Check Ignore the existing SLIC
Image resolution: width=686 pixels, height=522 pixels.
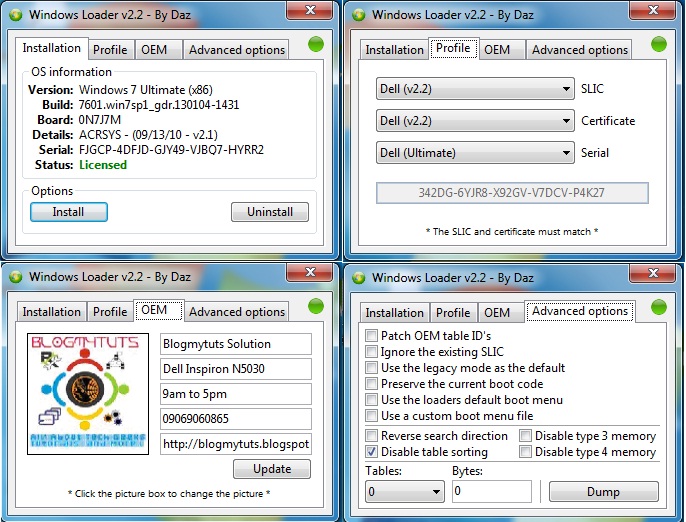pyautogui.click(x=371, y=352)
